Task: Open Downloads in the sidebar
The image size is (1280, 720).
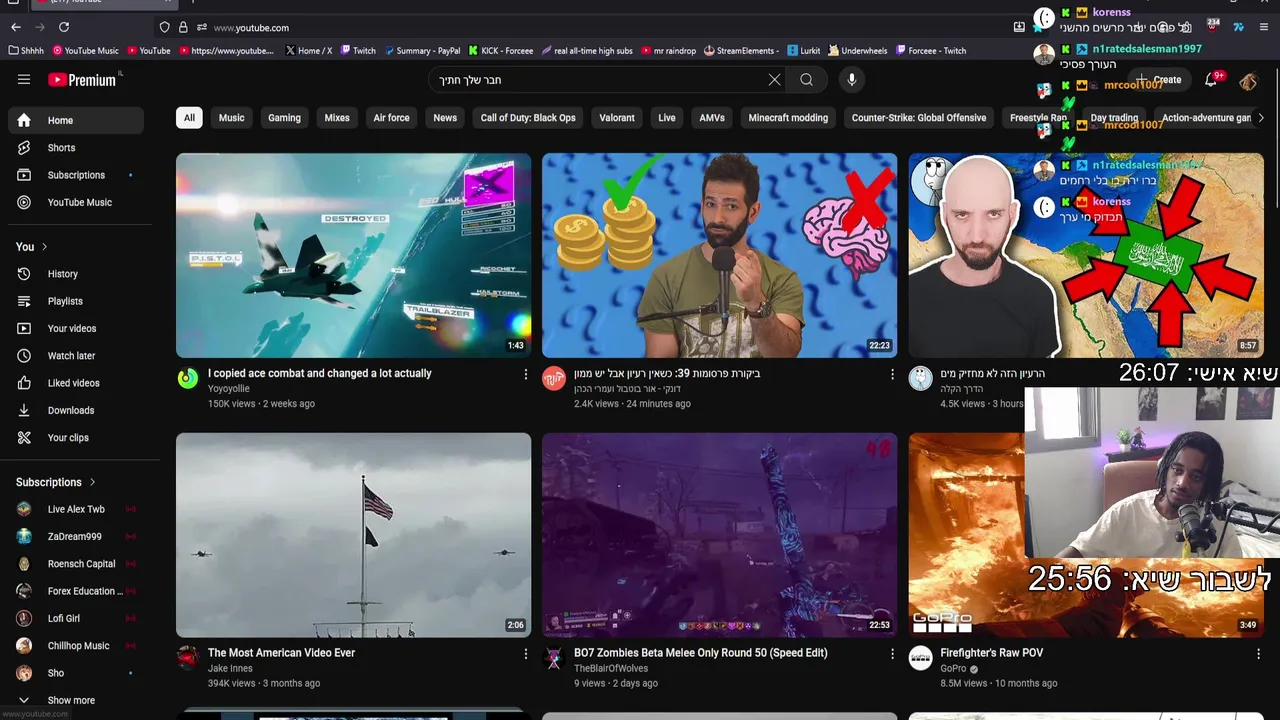Action: click(x=76, y=410)
